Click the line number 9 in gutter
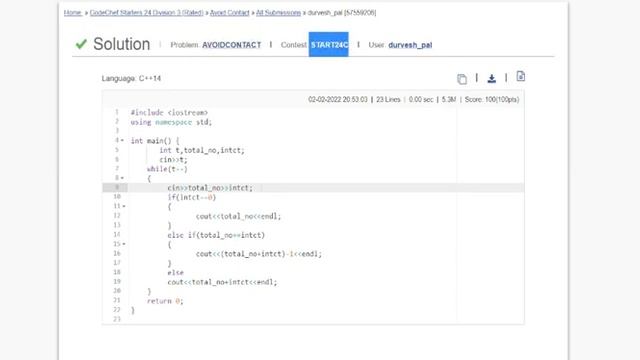Viewport: 640px width, 360px height. point(117,187)
